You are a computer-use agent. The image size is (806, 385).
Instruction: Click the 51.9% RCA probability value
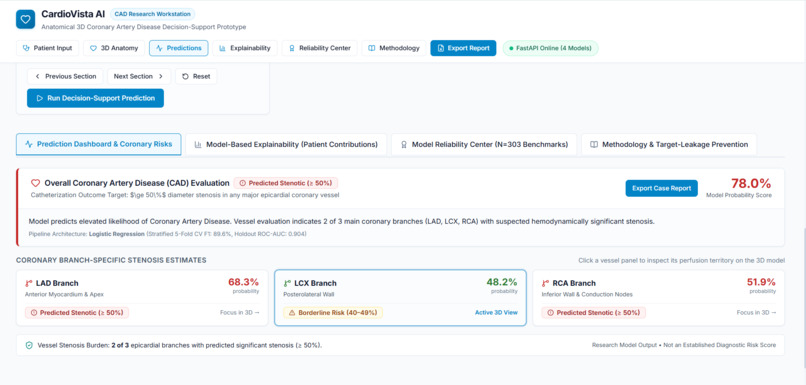coord(761,282)
